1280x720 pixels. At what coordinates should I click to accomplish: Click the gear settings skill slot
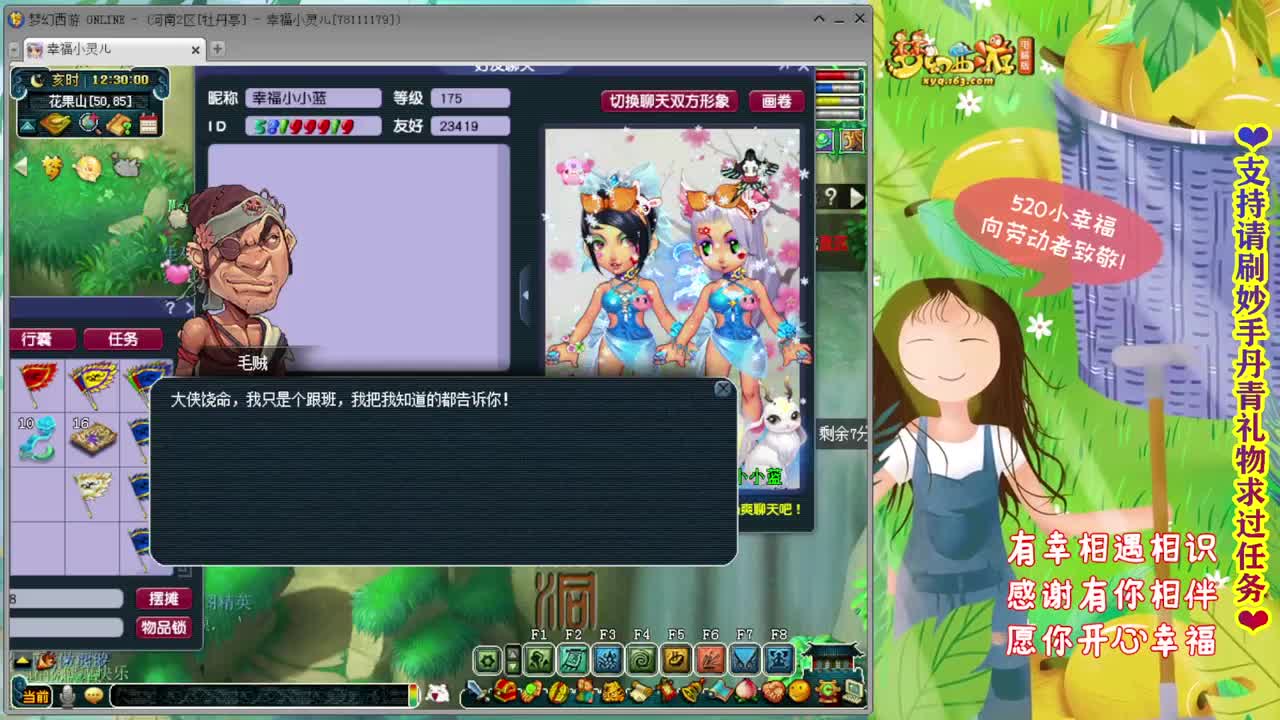487,659
